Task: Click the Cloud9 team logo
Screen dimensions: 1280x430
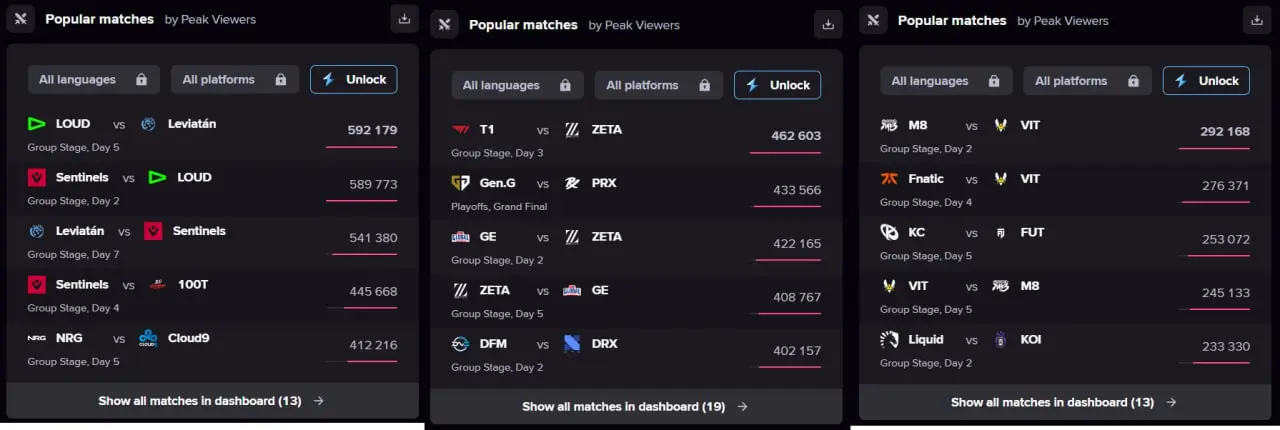Action: pyautogui.click(x=148, y=338)
